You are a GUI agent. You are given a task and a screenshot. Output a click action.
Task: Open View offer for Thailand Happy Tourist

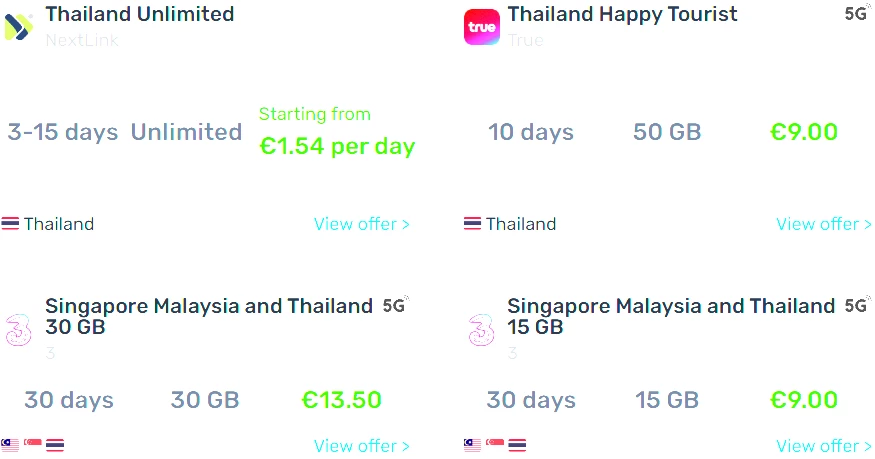pyautogui.click(x=823, y=224)
